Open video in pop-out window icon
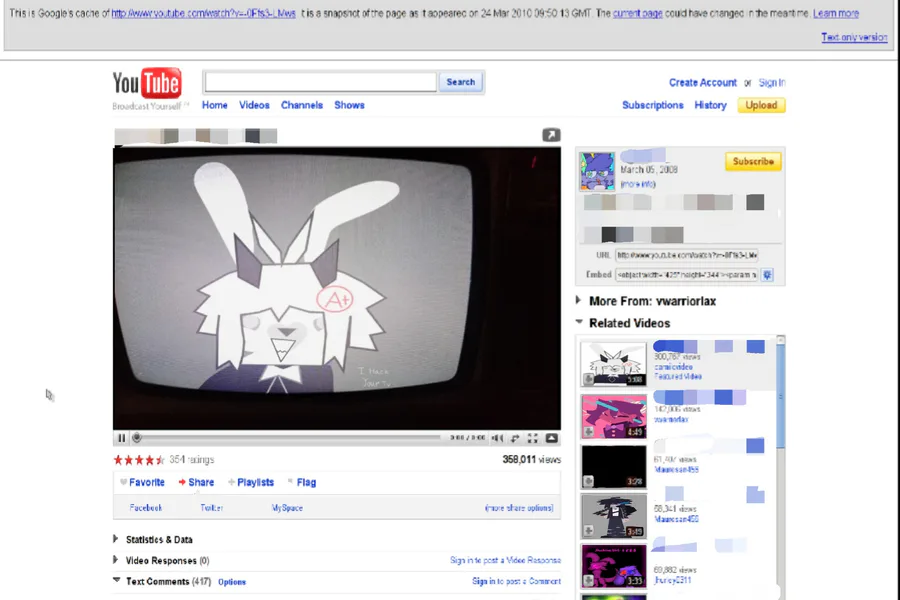The height and width of the screenshot is (600, 900). tap(551, 135)
